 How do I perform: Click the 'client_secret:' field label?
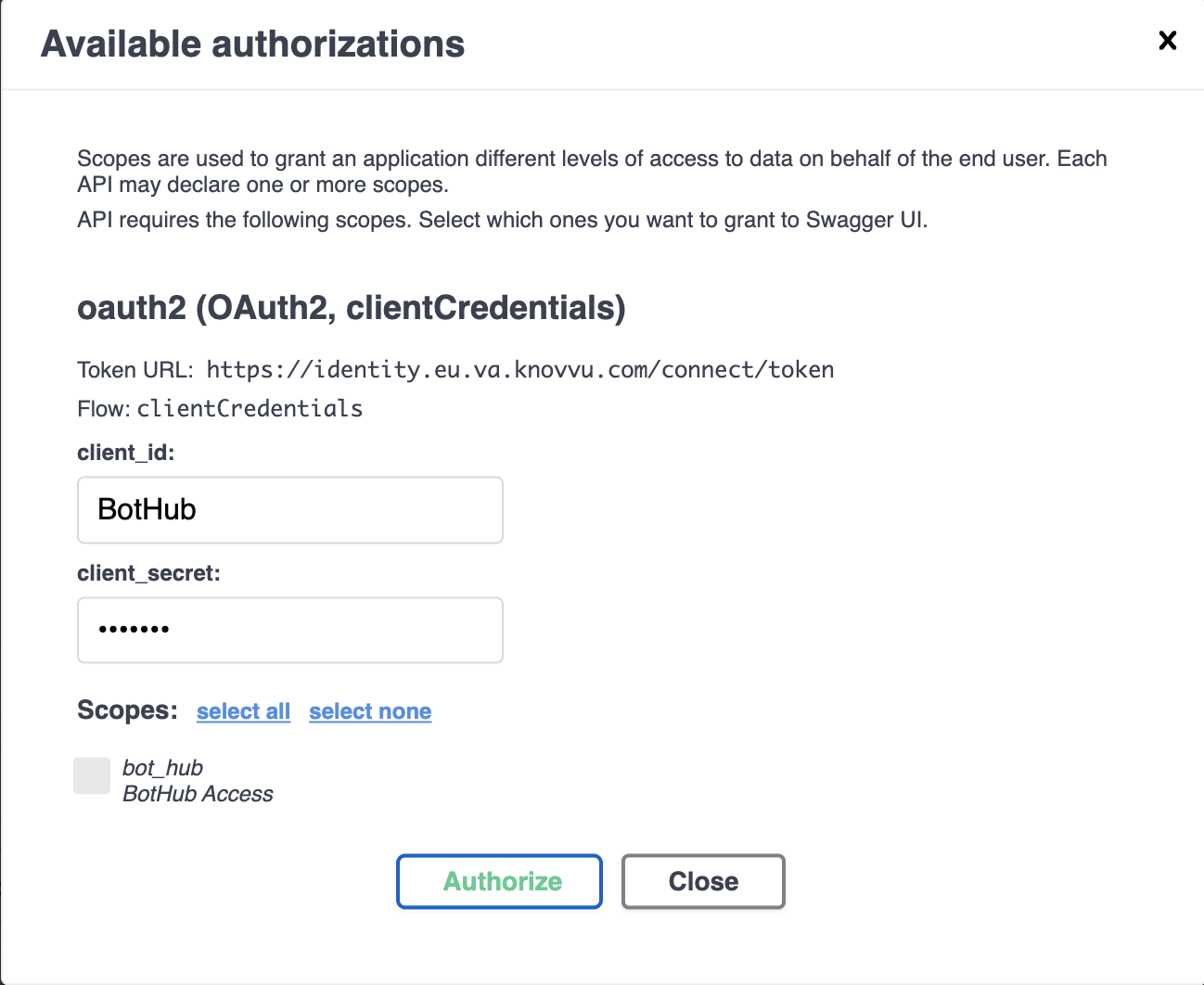[x=148, y=573]
